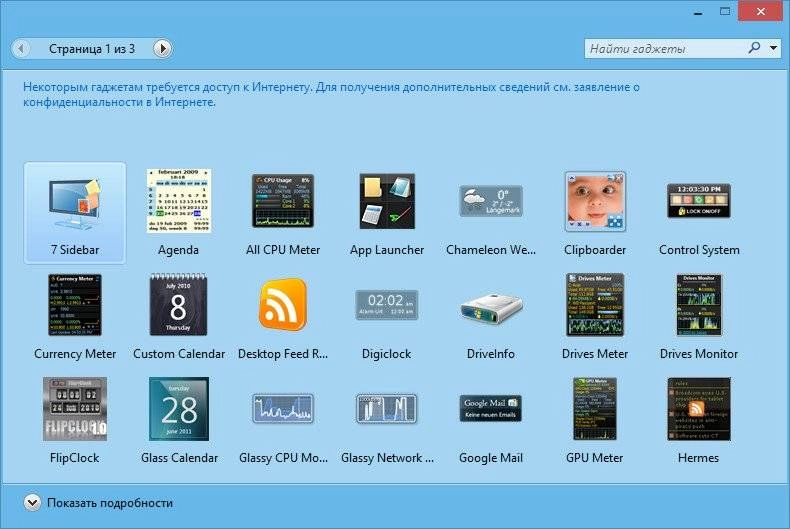Choose the All CPU Meter gadget
The width and height of the screenshot is (790, 529).
(x=283, y=201)
